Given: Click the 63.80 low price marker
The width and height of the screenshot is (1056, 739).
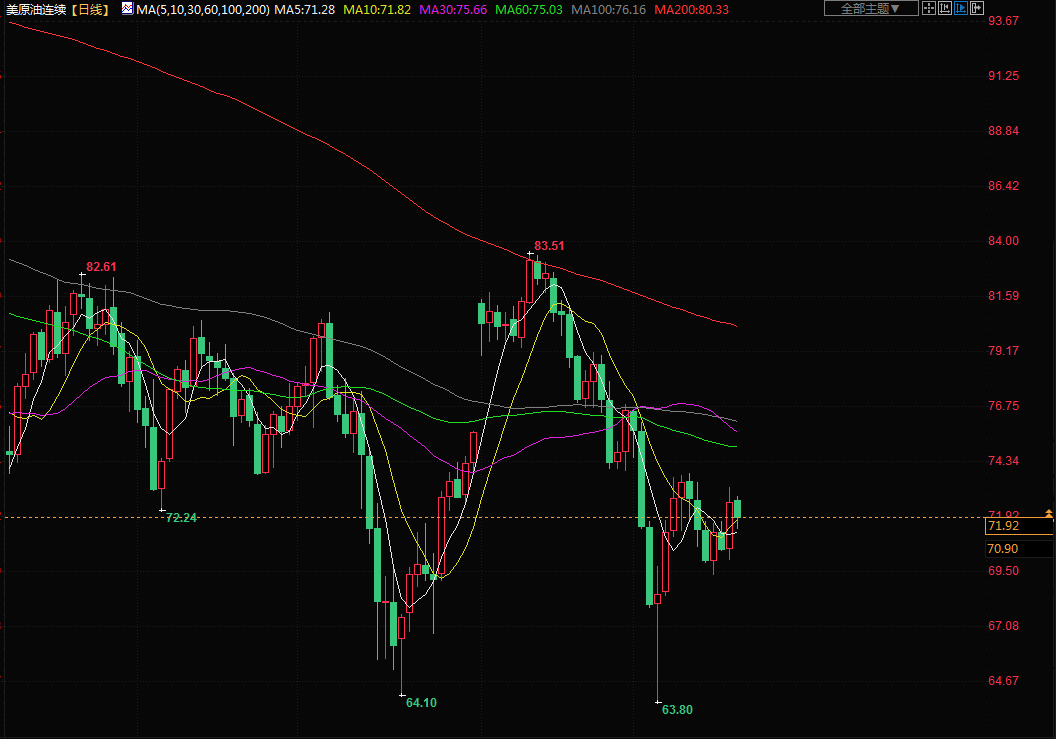Looking at the screenshot, I should click(677, 709).
